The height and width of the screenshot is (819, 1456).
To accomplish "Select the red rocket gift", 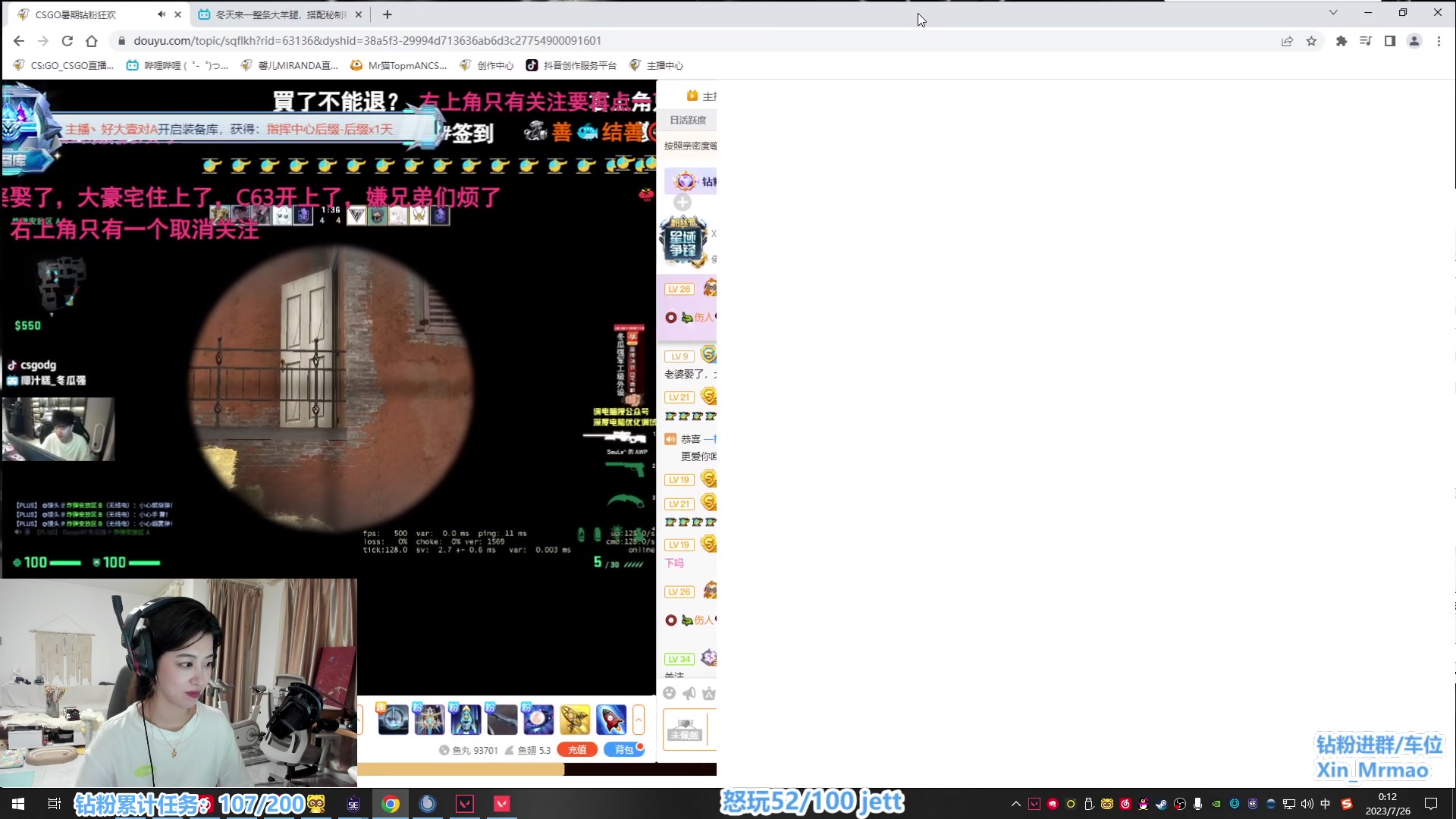I will 611,719.
